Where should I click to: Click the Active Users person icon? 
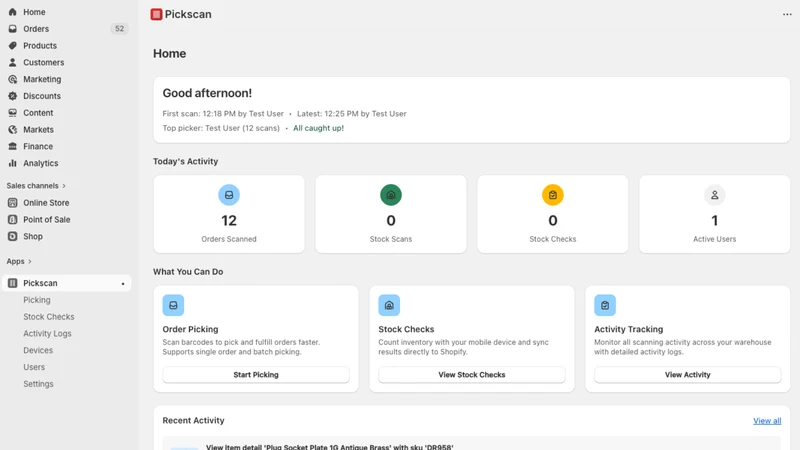tap(714, 195)
